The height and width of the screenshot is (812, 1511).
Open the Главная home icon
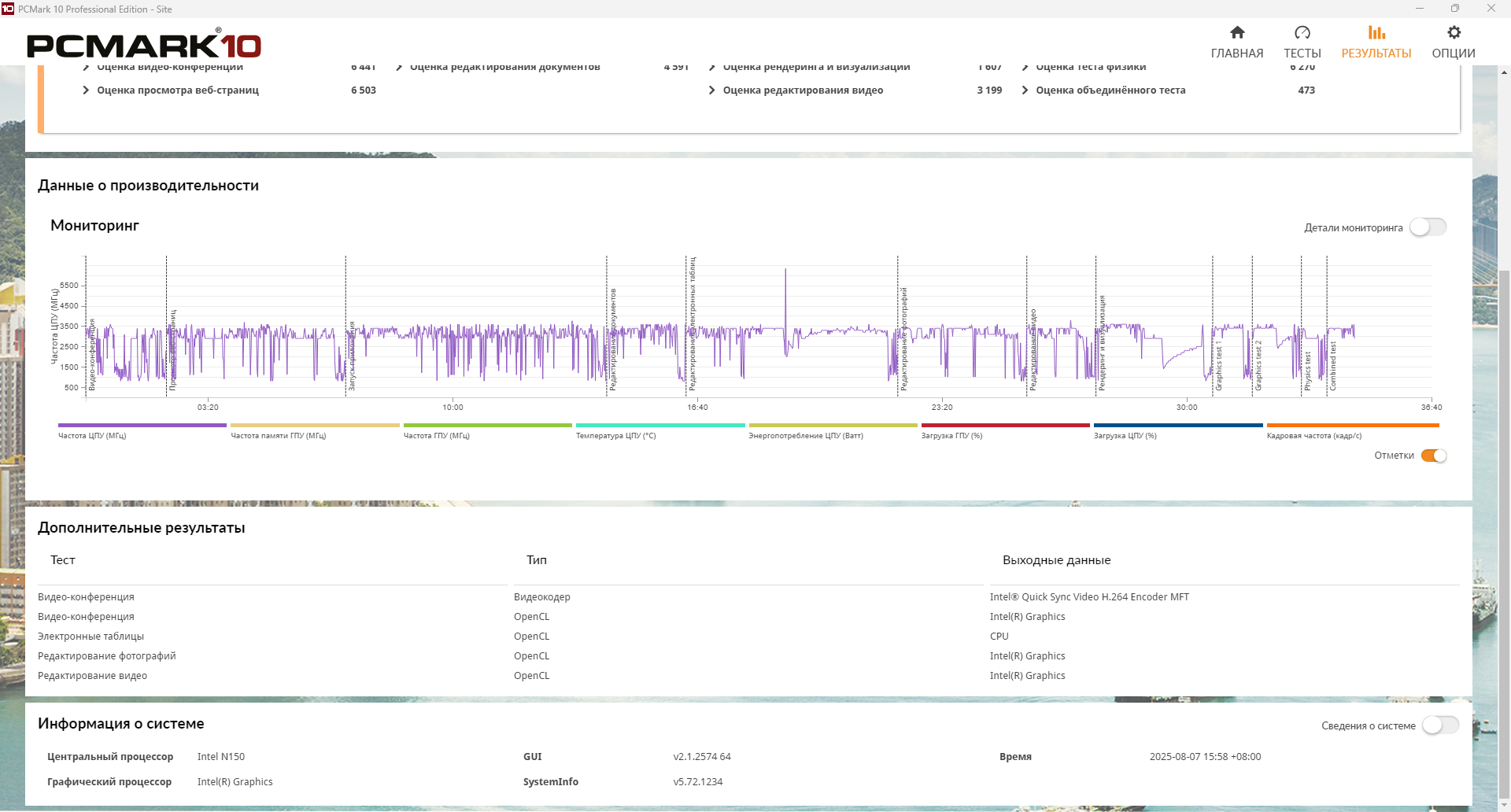(x=1237, y=32)
